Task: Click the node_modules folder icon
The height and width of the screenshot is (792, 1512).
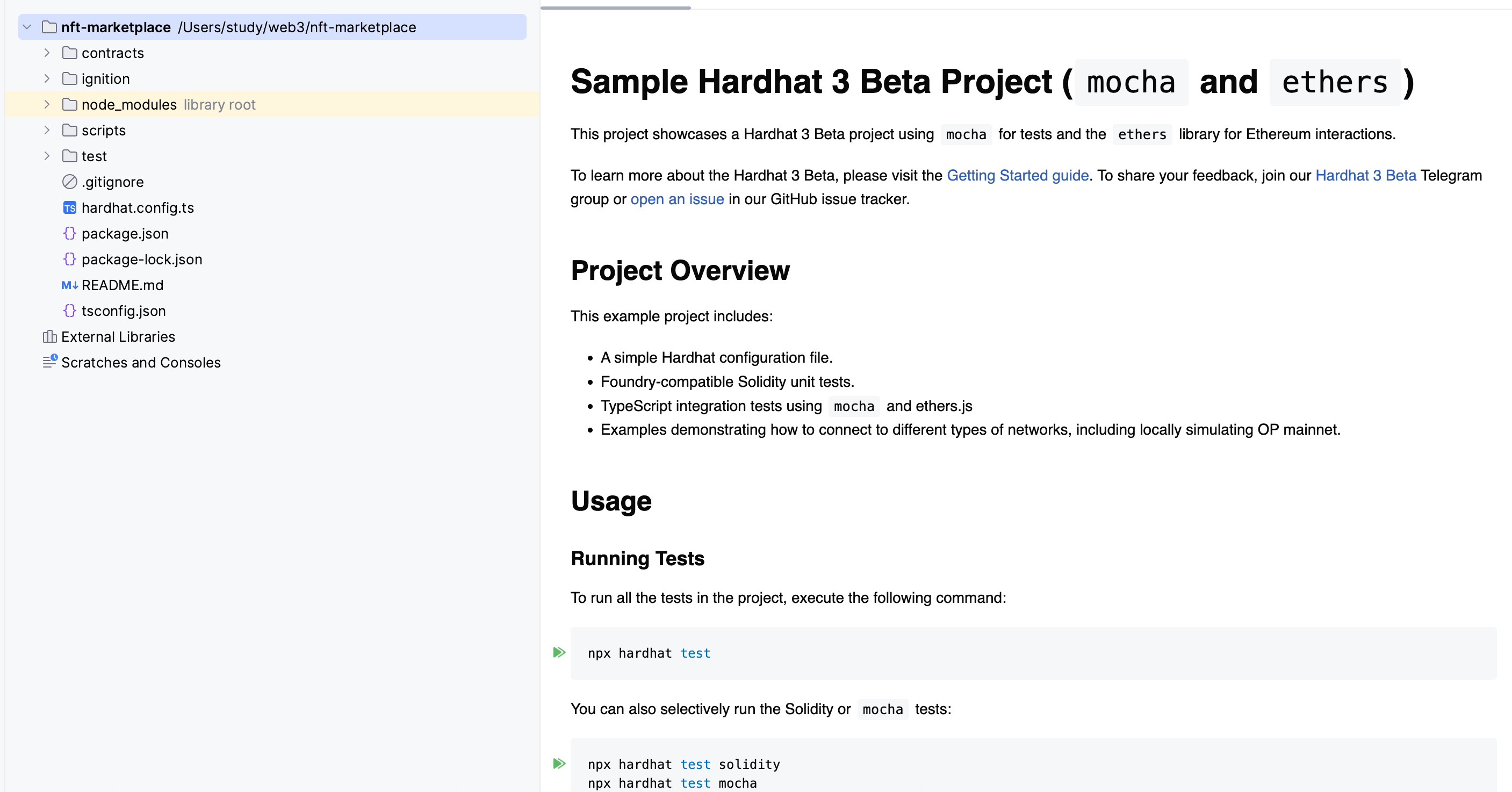Action: [x=70, y=104]
